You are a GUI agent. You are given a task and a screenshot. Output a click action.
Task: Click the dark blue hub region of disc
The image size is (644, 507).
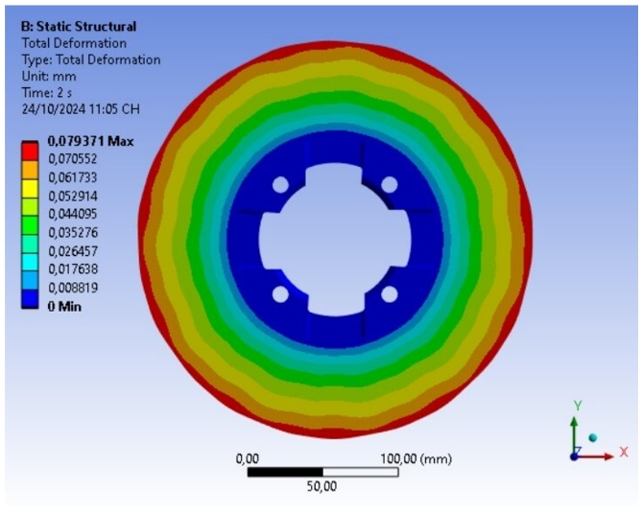(335, 331)
